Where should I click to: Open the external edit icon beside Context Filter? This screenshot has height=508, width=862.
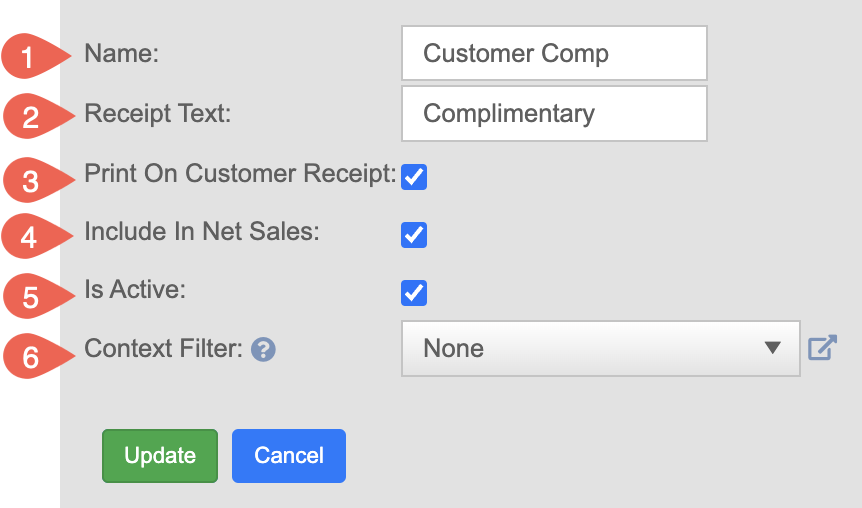pyautogui.click(x=822, y=347)
